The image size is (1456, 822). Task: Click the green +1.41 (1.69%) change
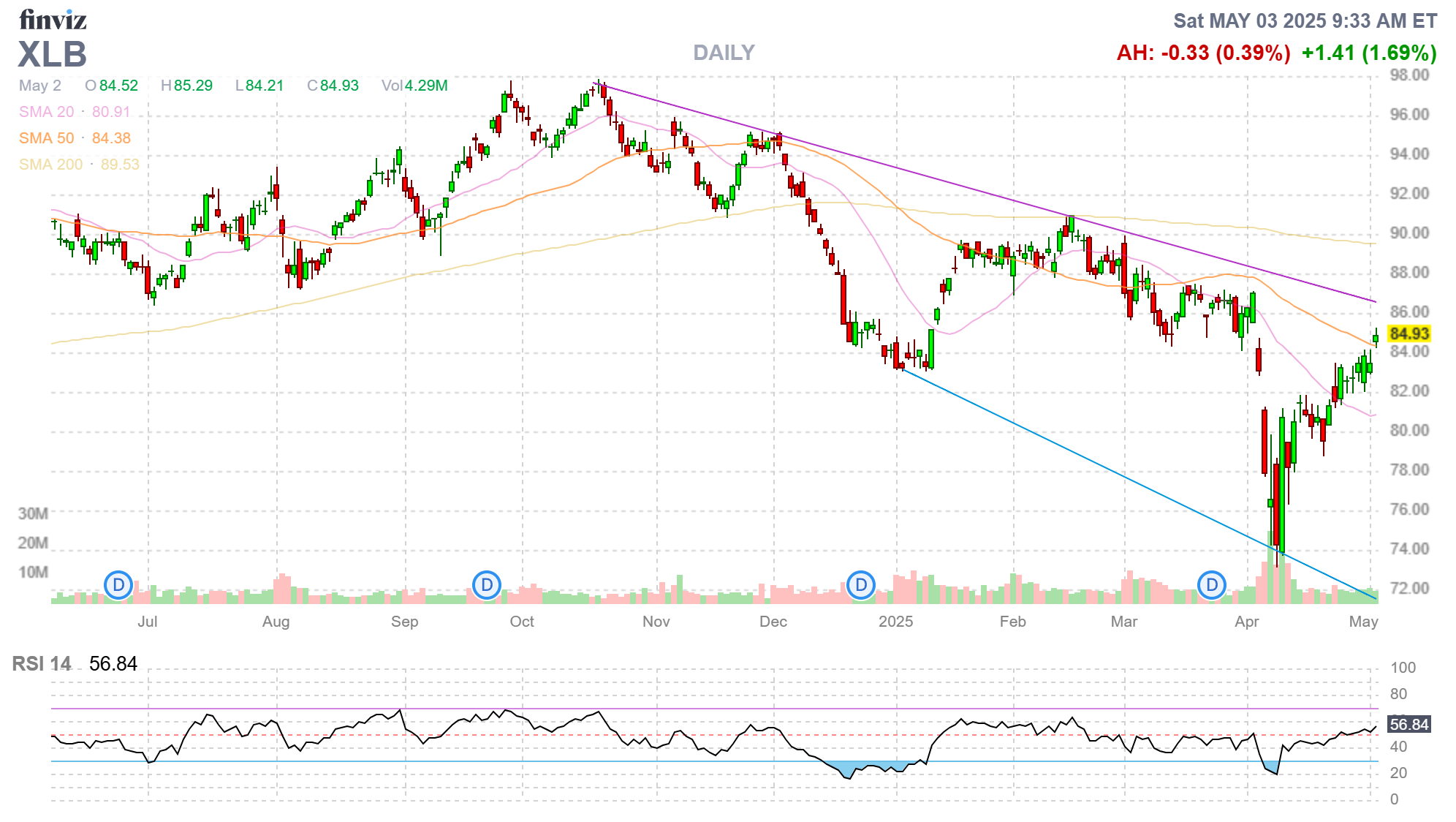(1369, 53)
